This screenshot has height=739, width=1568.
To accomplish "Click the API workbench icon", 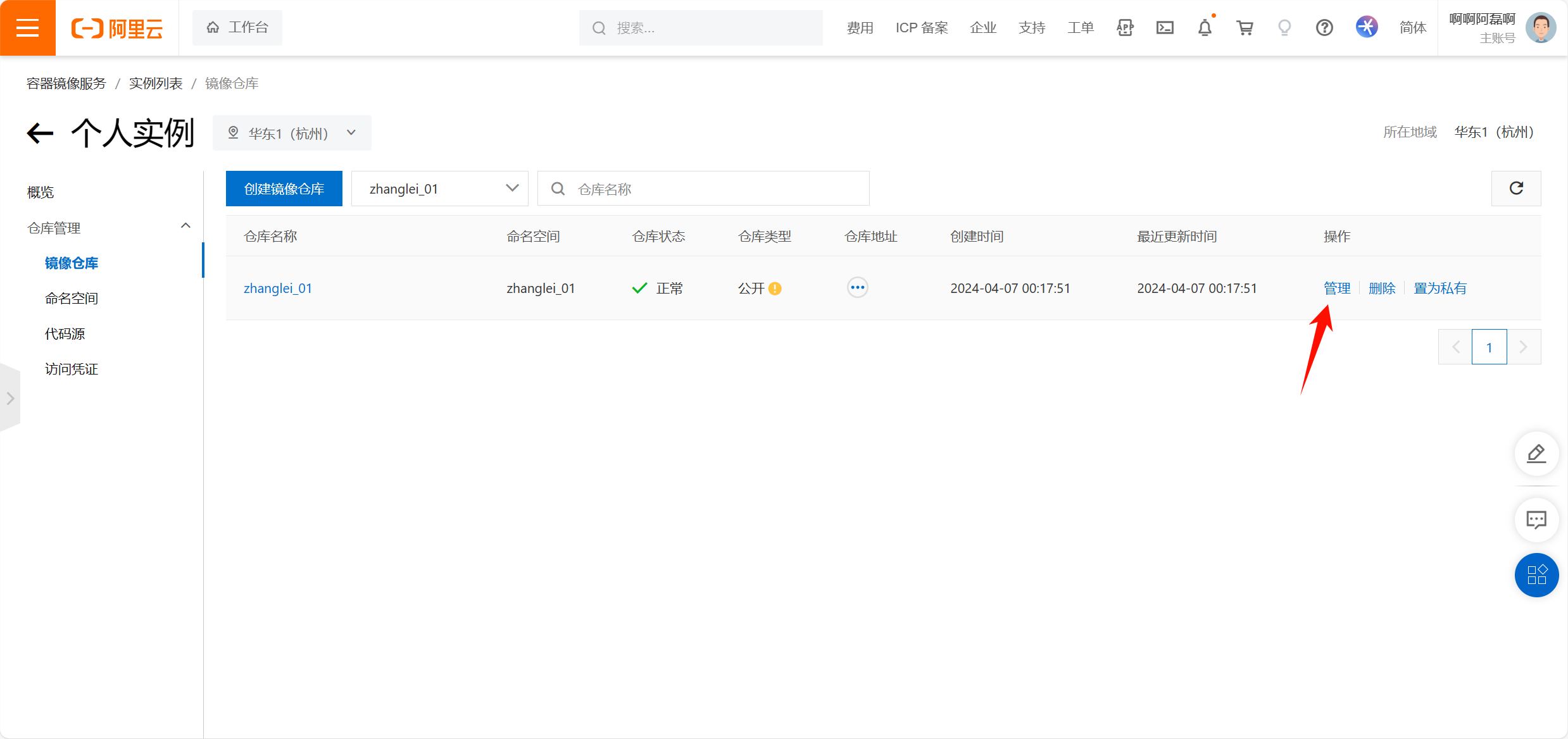I will tap(1125, 27).
